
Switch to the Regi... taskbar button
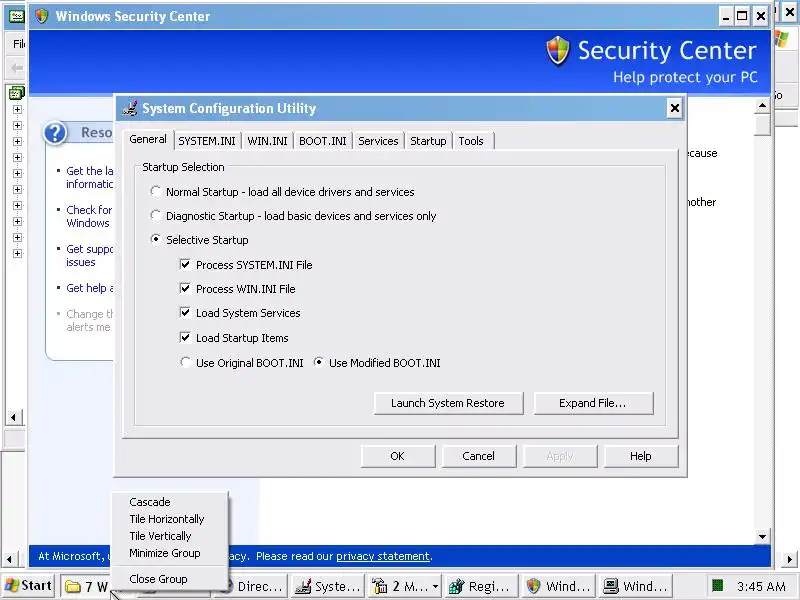(481, 586)
